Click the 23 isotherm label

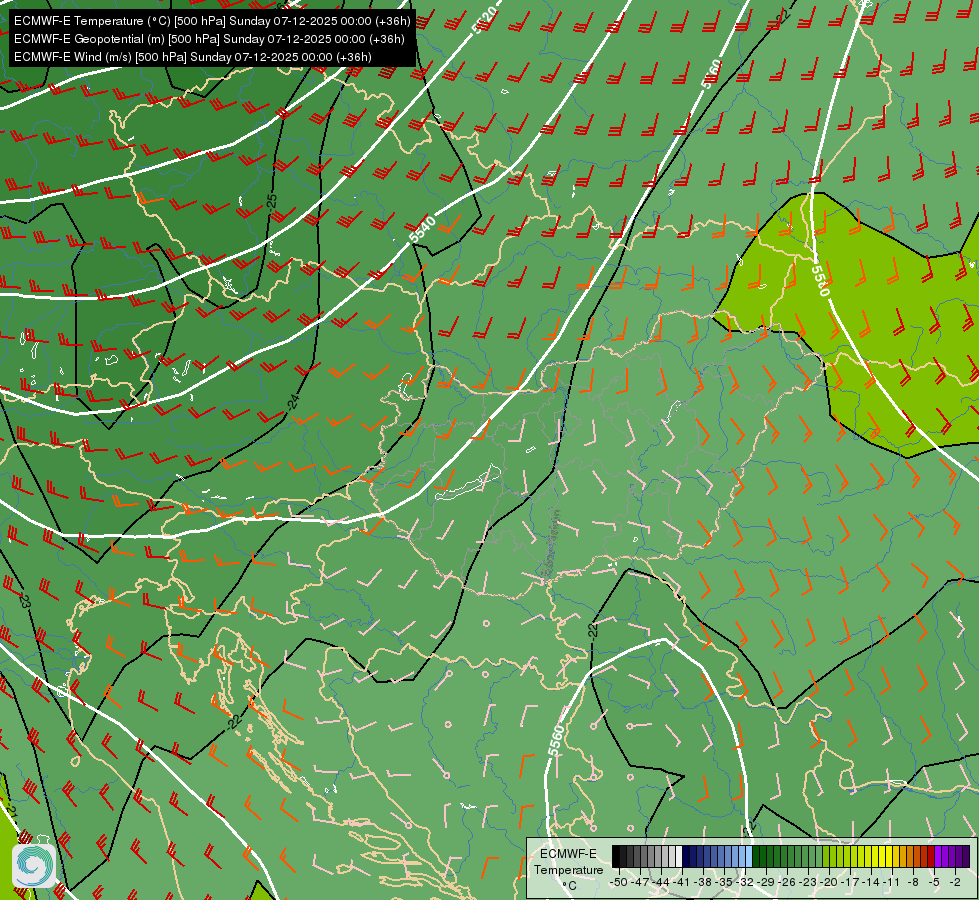coord(25,601)
